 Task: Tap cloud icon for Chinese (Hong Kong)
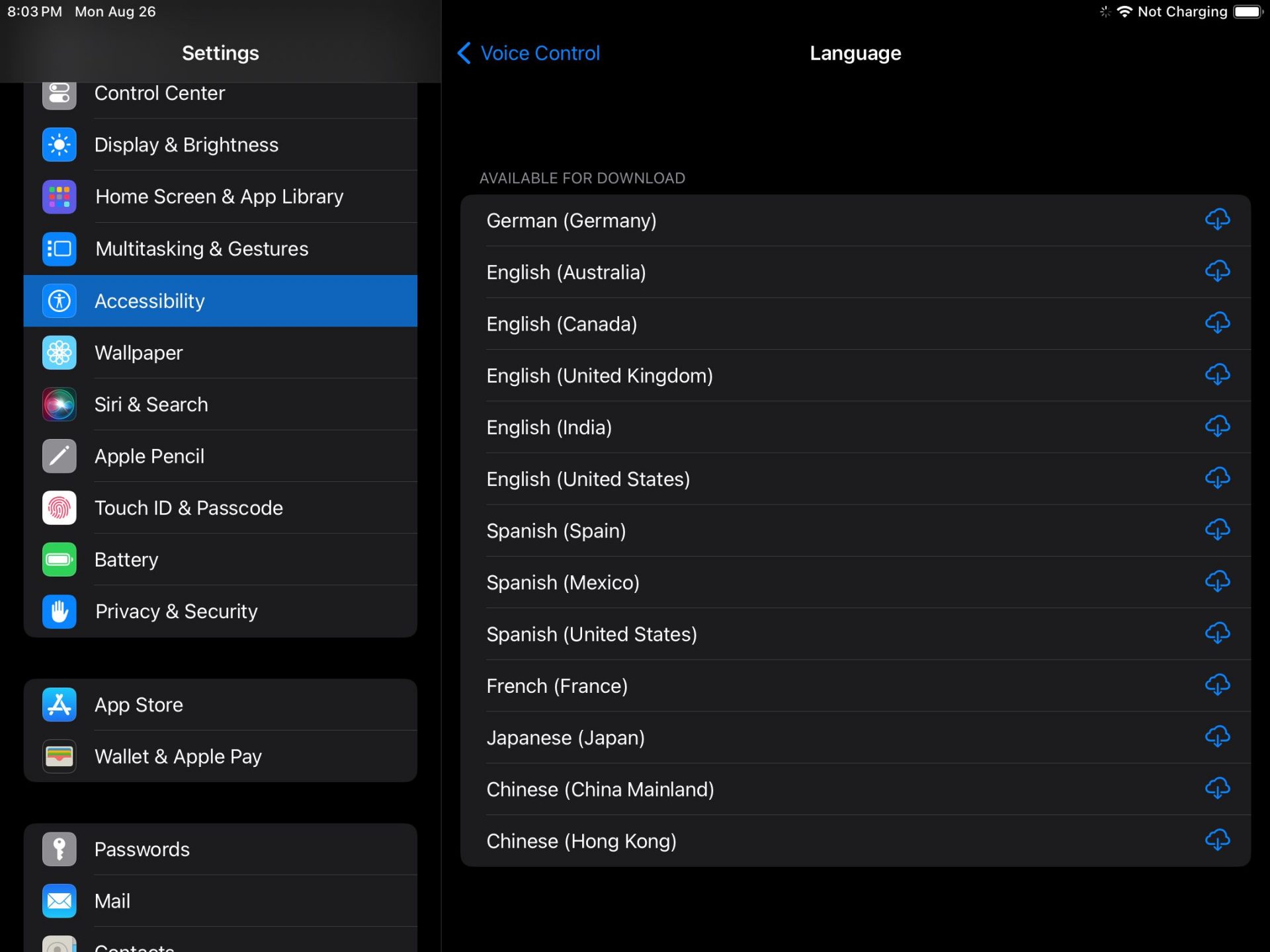pos(1216,840)
